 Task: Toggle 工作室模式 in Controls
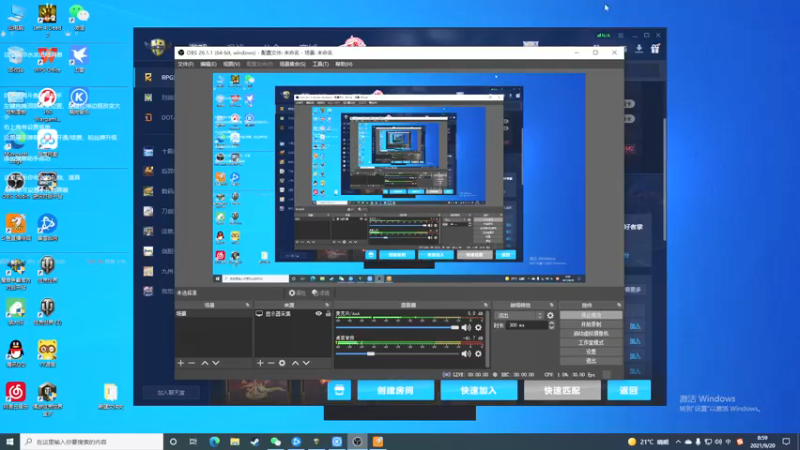coord(591,343)
